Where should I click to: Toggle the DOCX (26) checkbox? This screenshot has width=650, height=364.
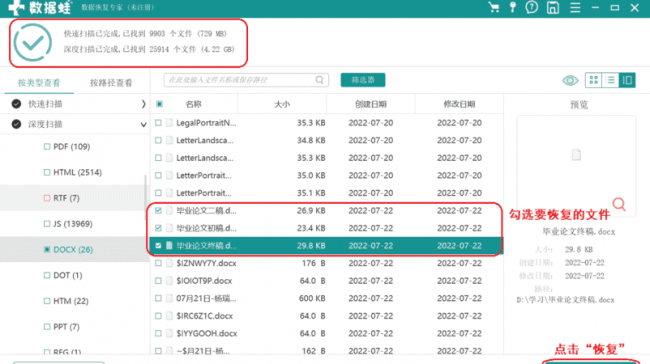tap(47, 250)
